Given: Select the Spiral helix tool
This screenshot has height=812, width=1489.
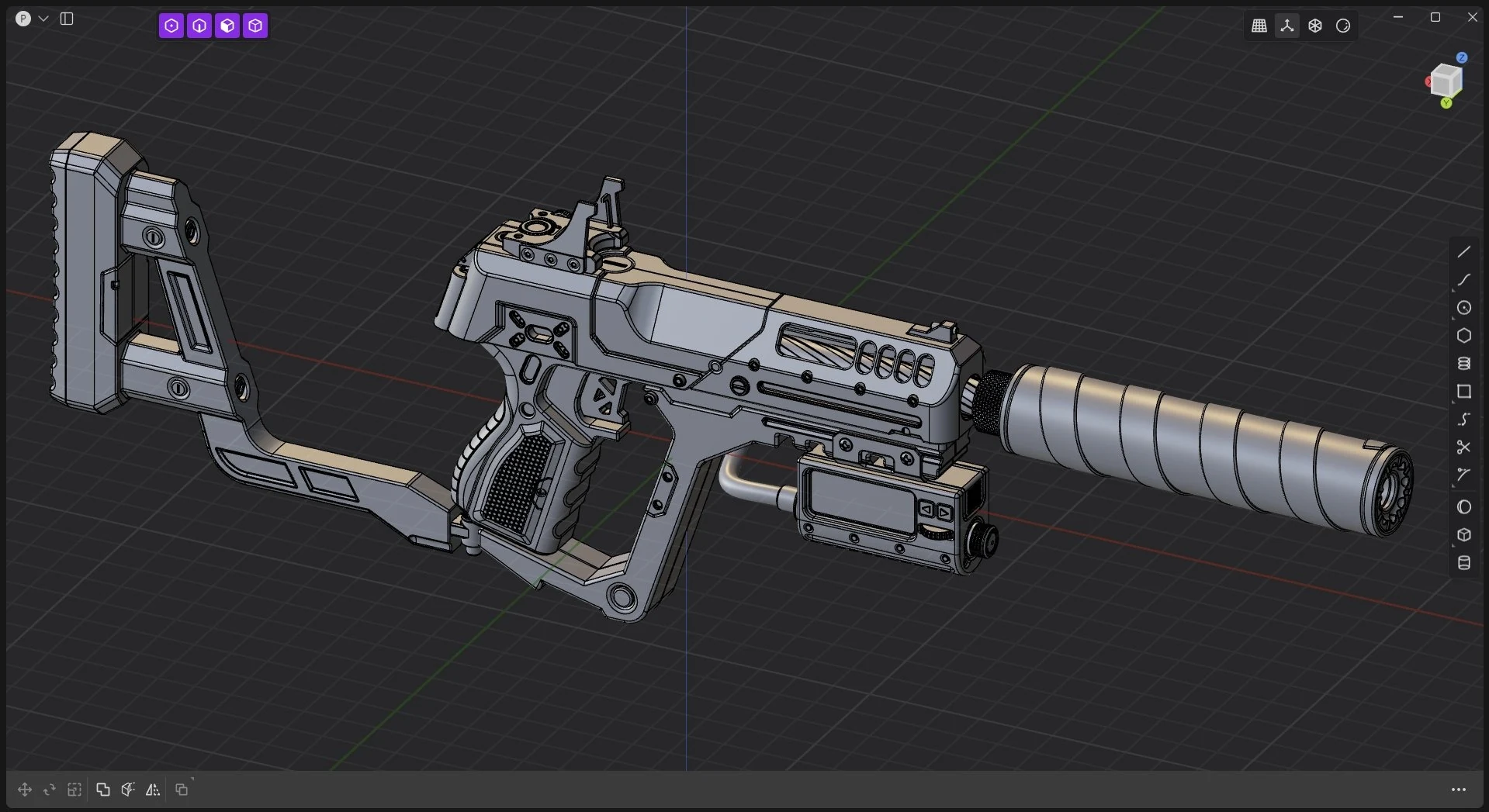Looking at the screenshot, I should [1464, 364].
